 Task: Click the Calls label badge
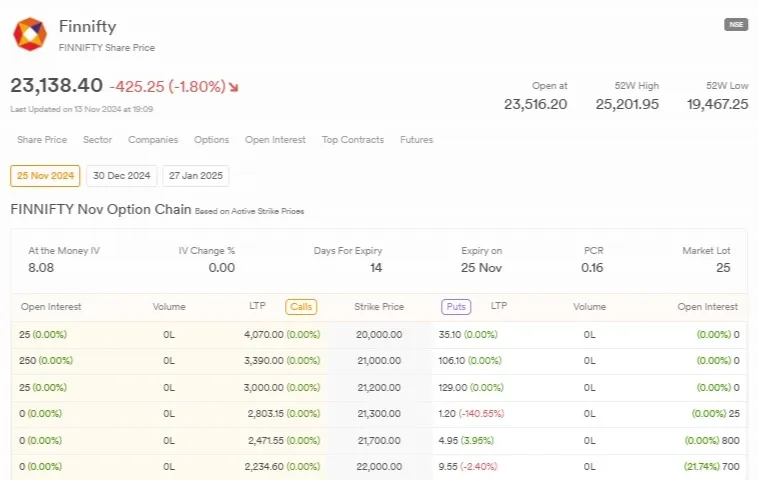[301, 307]
